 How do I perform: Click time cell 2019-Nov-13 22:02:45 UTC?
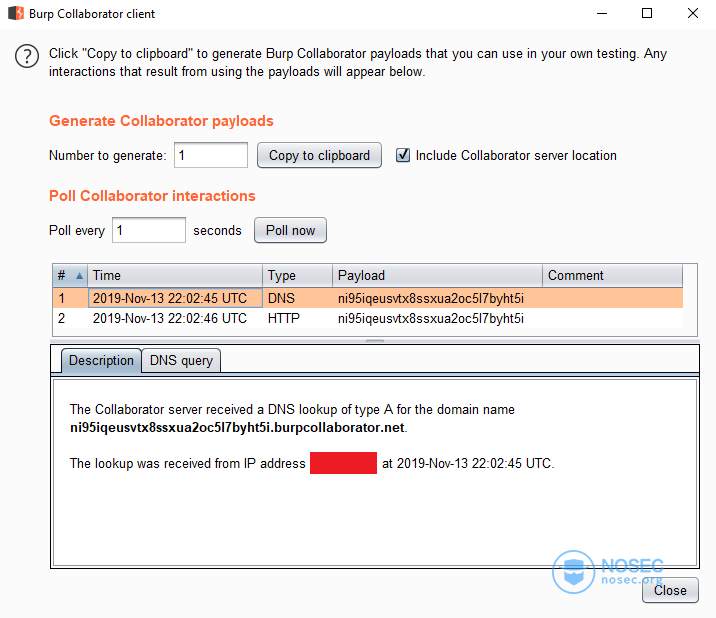point(175,298)
